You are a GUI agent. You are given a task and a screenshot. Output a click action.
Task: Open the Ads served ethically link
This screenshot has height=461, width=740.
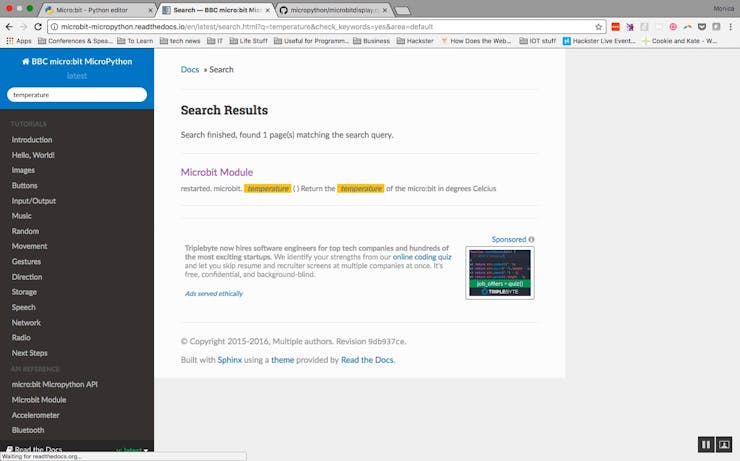pyautogui.click(x=214, y=293)
